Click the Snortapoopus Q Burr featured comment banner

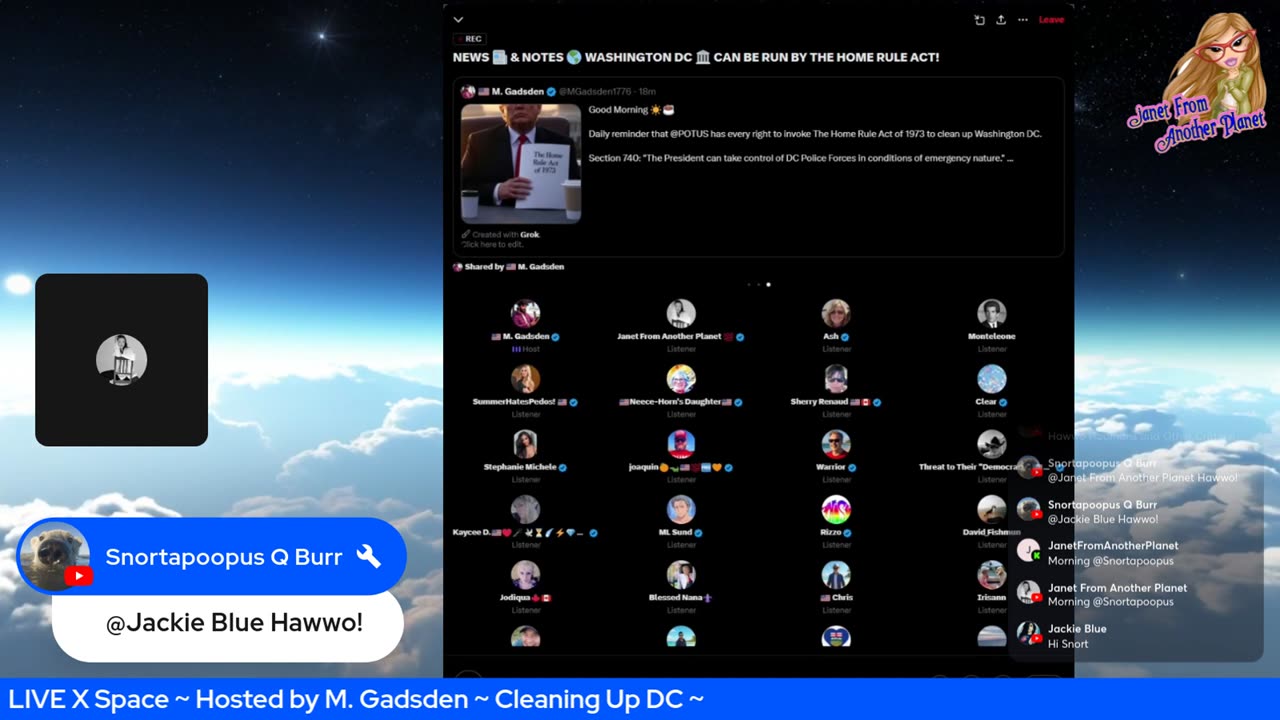tap(212, 556)
